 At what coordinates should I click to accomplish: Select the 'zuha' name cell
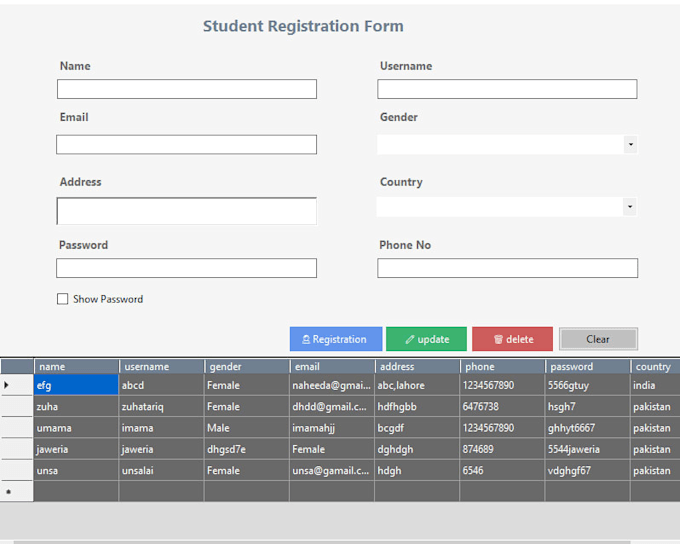pos(76,406)
